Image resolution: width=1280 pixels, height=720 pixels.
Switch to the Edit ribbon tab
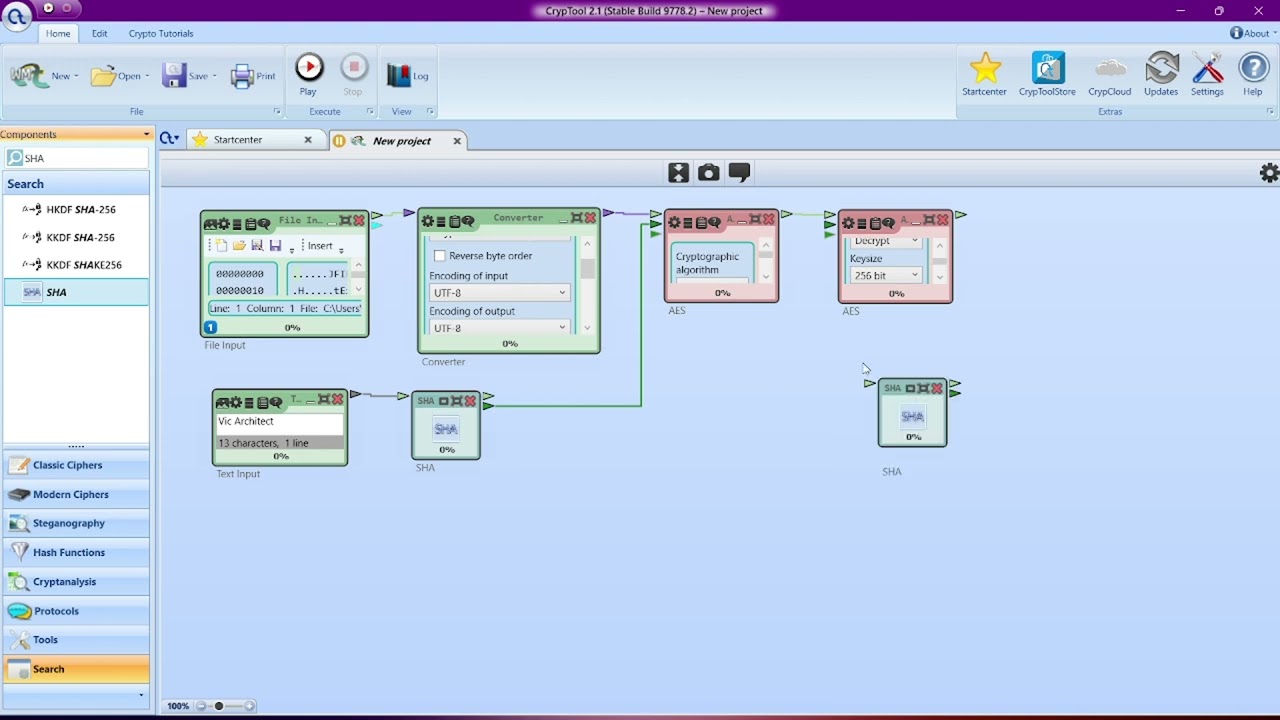pos(99,33)
